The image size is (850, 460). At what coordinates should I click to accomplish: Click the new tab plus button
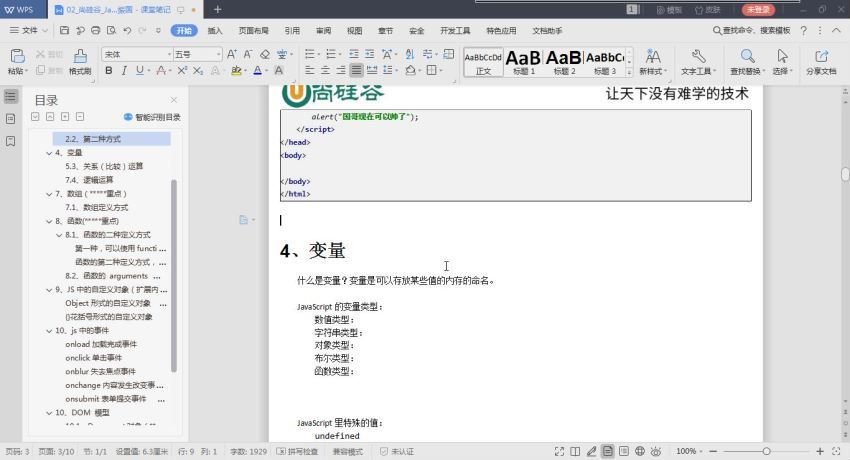[x=217, y=9]
